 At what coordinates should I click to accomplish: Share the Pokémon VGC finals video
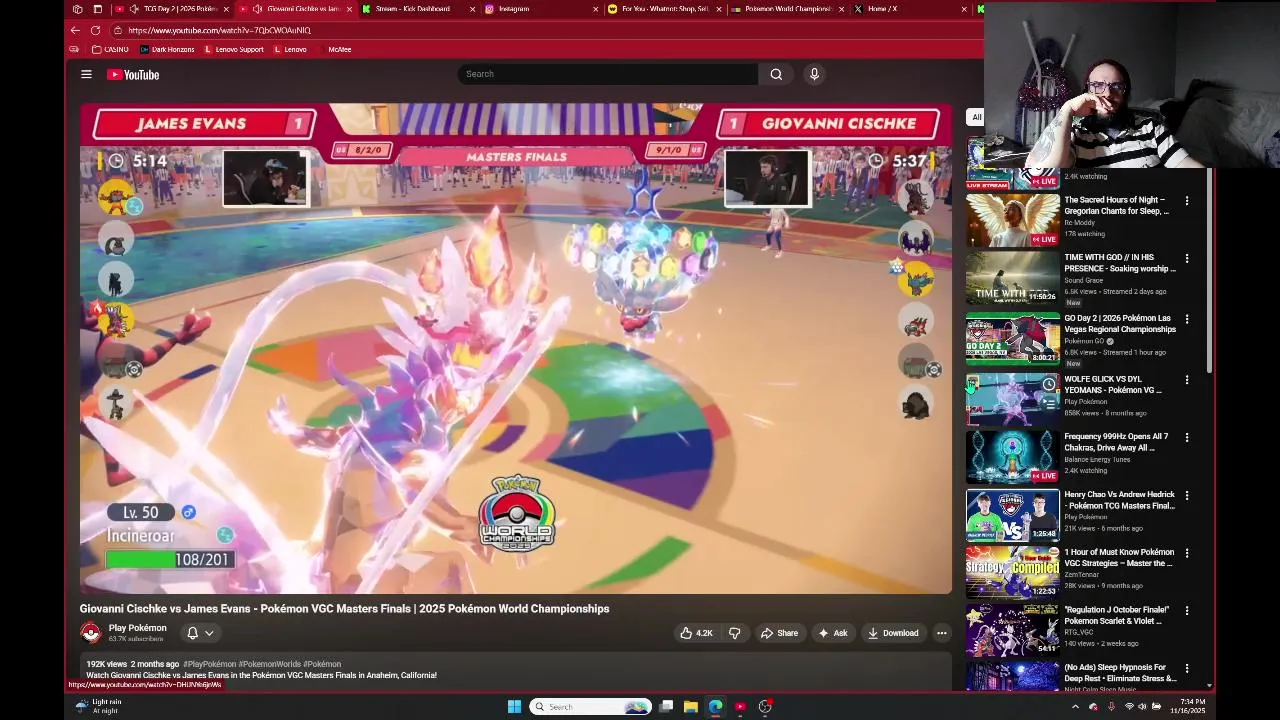779,633
